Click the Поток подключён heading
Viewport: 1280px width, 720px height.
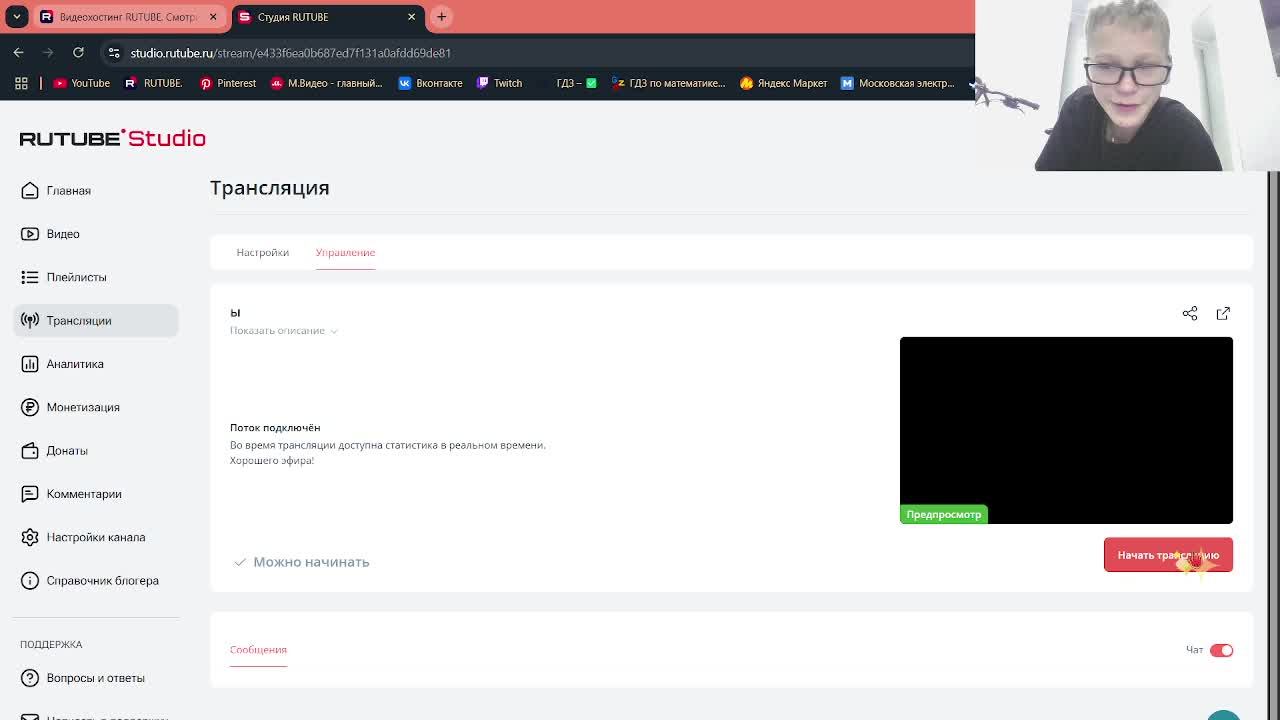pos(275,428)
